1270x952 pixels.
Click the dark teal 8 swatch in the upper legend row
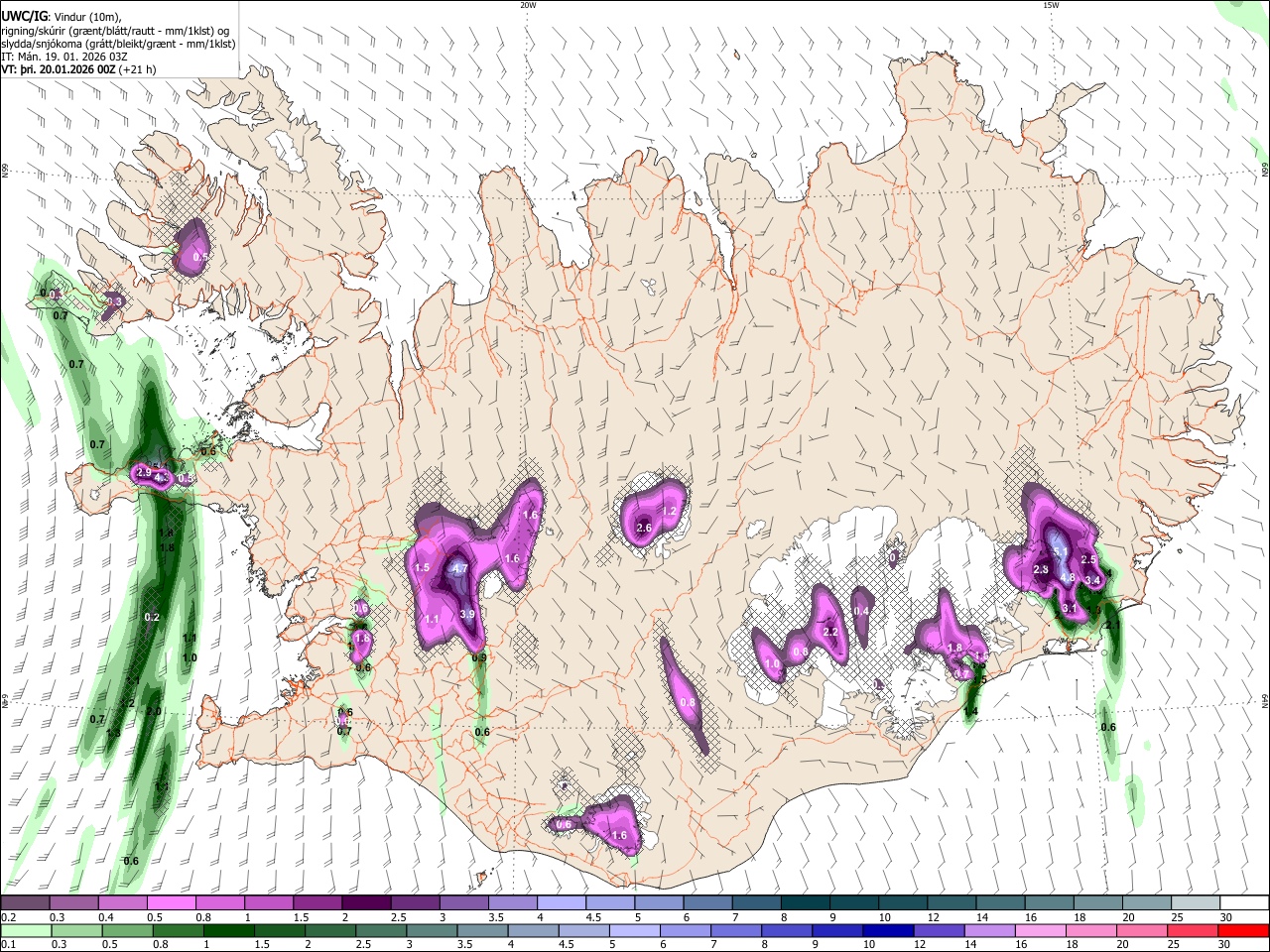(x=805, y=902)
